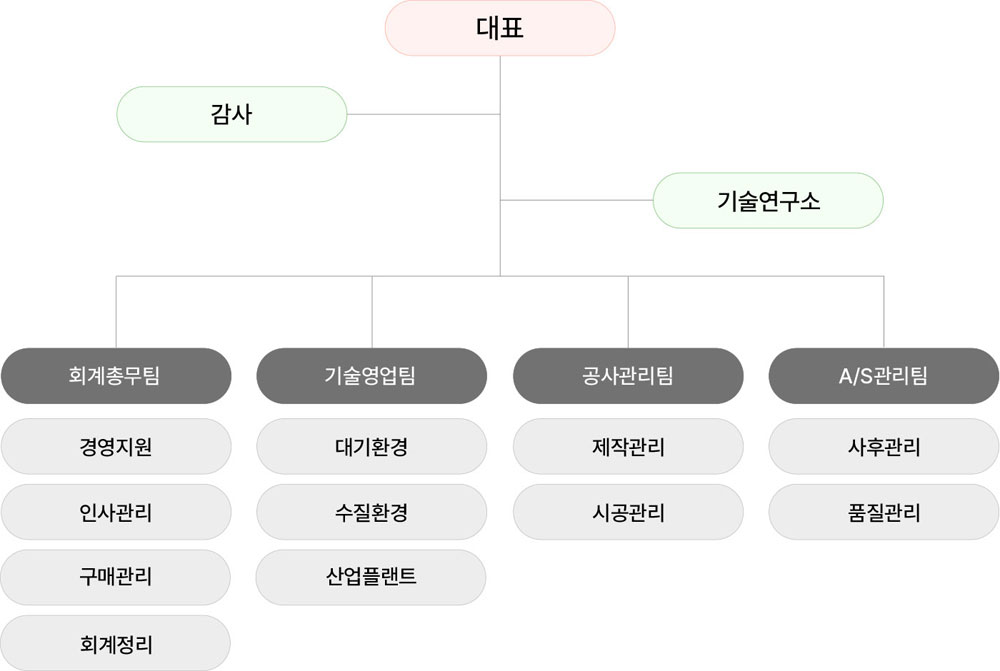
Task: Choose 경영지원 under 회계총무팀
Action: pyautogui.click(x=116, y=447)
